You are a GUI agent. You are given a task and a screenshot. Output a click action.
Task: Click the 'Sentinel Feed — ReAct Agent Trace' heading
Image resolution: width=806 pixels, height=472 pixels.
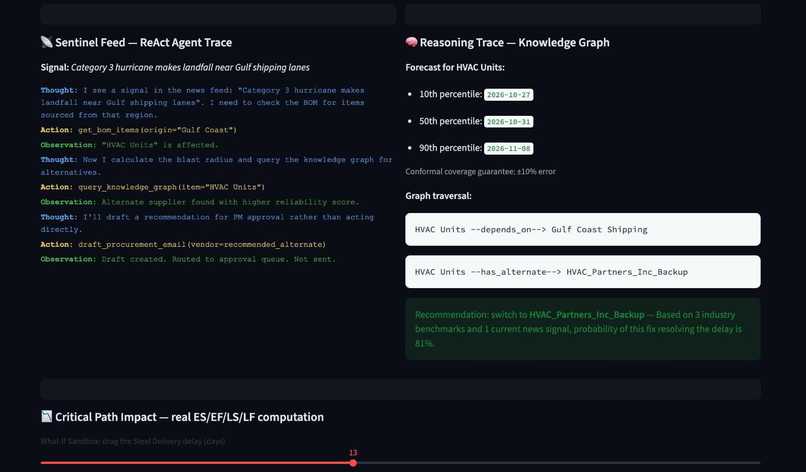click(143, 43)
